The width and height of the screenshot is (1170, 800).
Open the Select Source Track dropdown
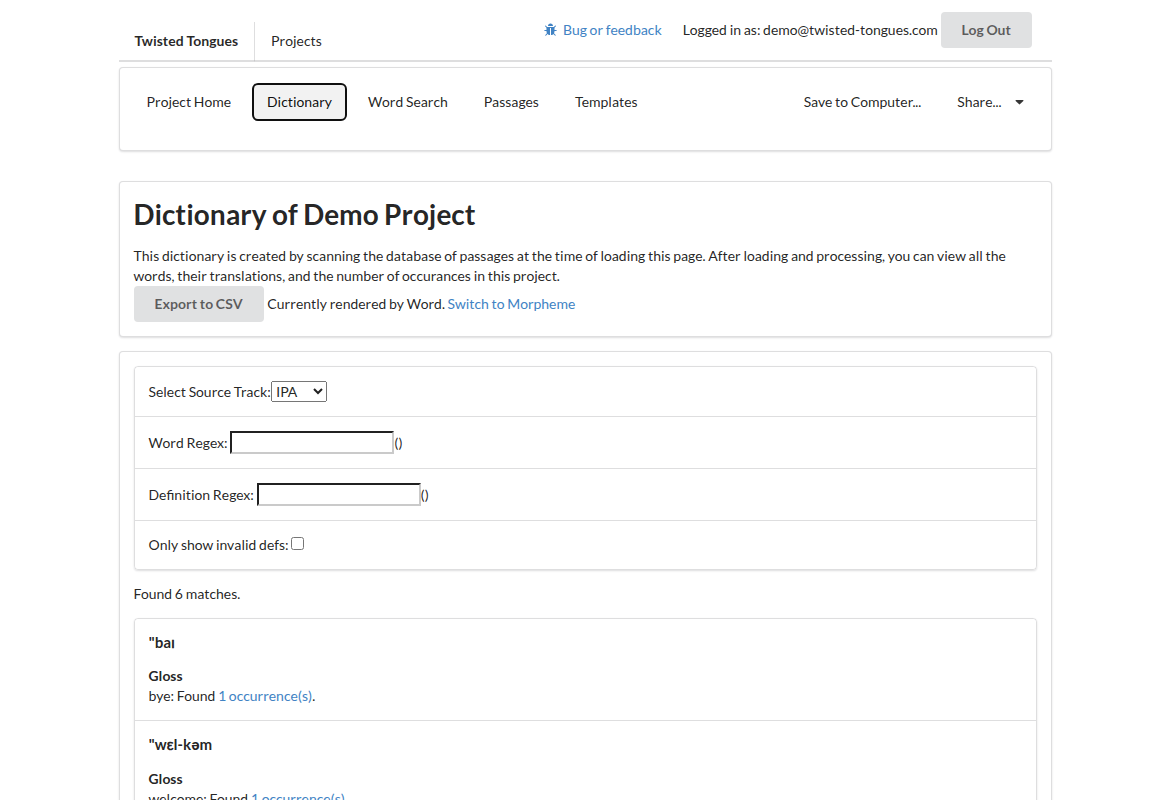tap(299, 392)
